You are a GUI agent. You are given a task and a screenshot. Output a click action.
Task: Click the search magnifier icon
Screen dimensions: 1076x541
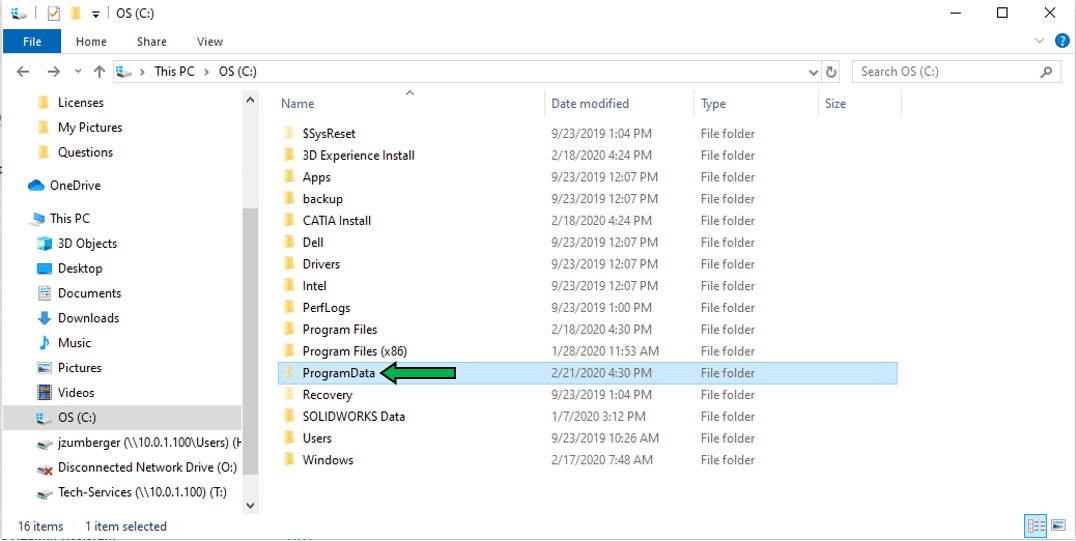tap(1046, 71)
